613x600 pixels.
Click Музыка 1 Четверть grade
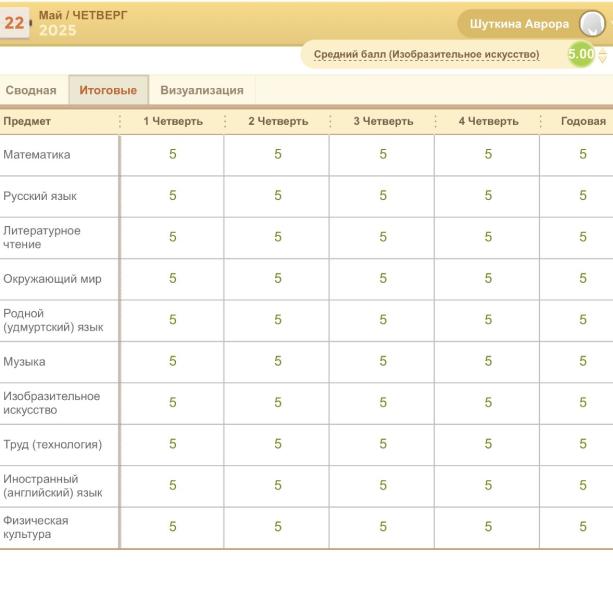point(172,361)
